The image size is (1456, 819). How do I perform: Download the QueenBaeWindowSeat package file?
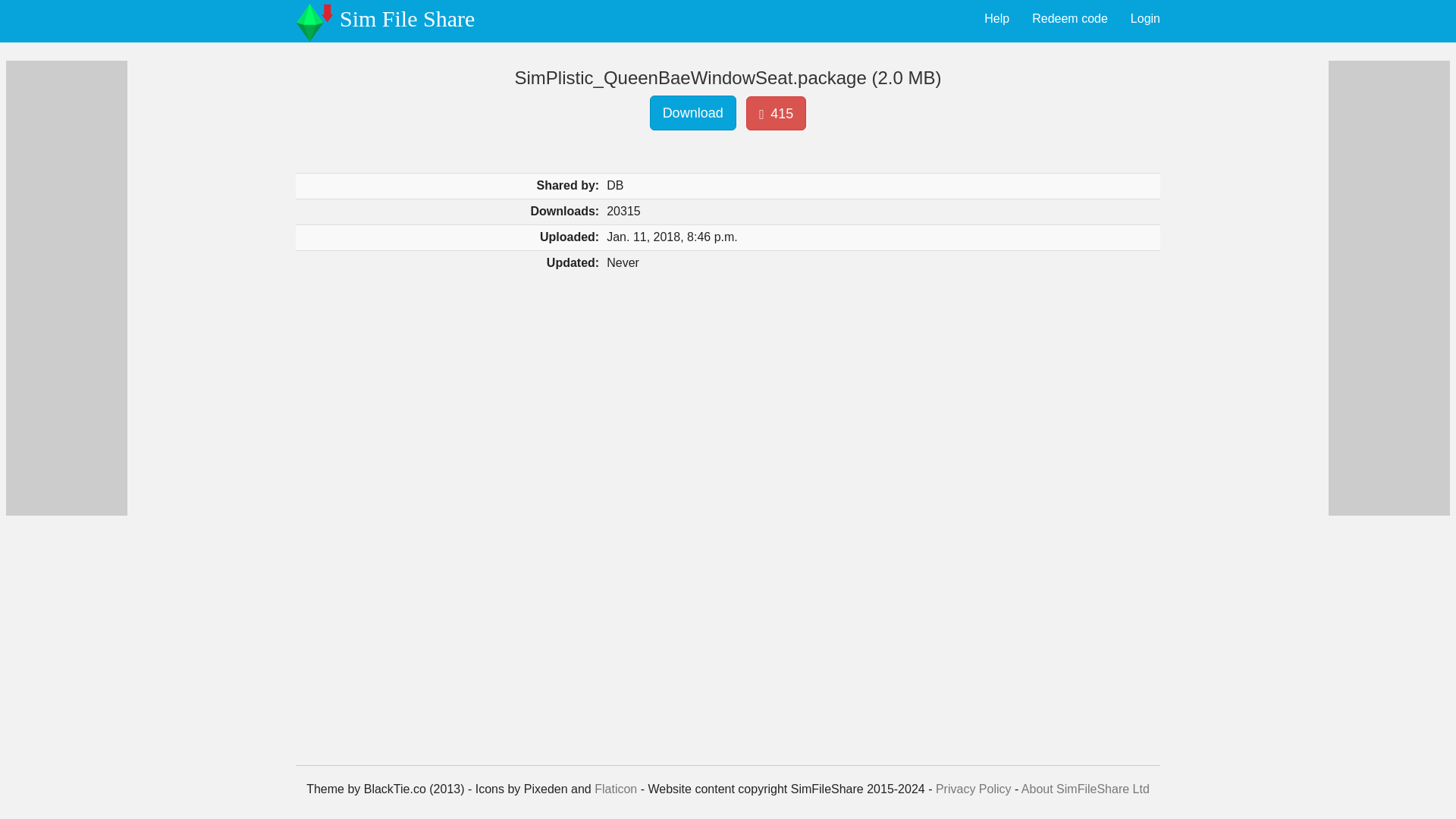(x=692, y=113)
